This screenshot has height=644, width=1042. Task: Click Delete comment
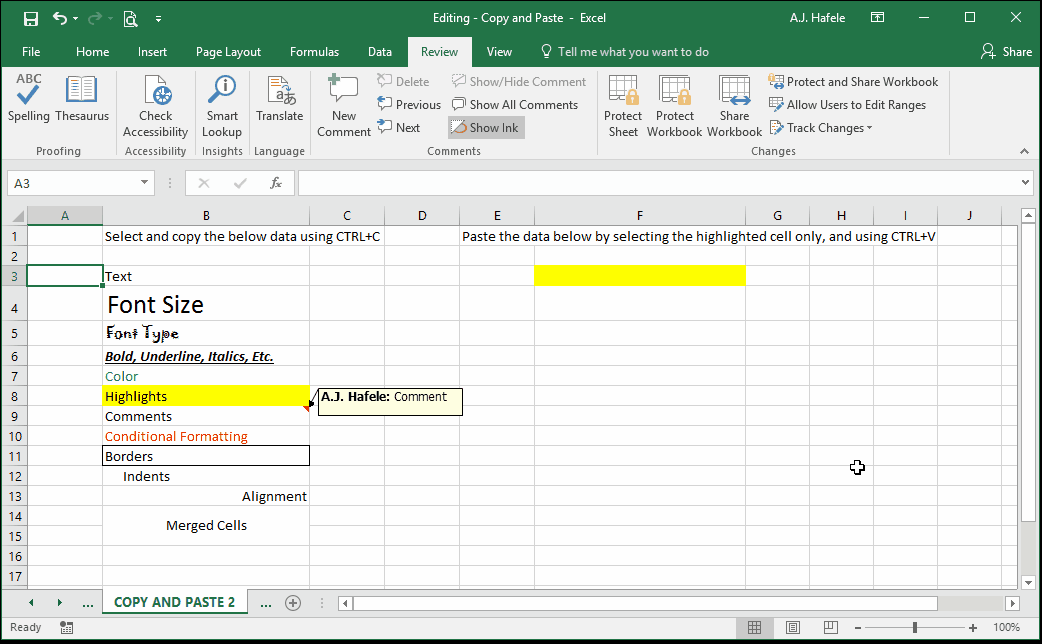tap(403, 81)
